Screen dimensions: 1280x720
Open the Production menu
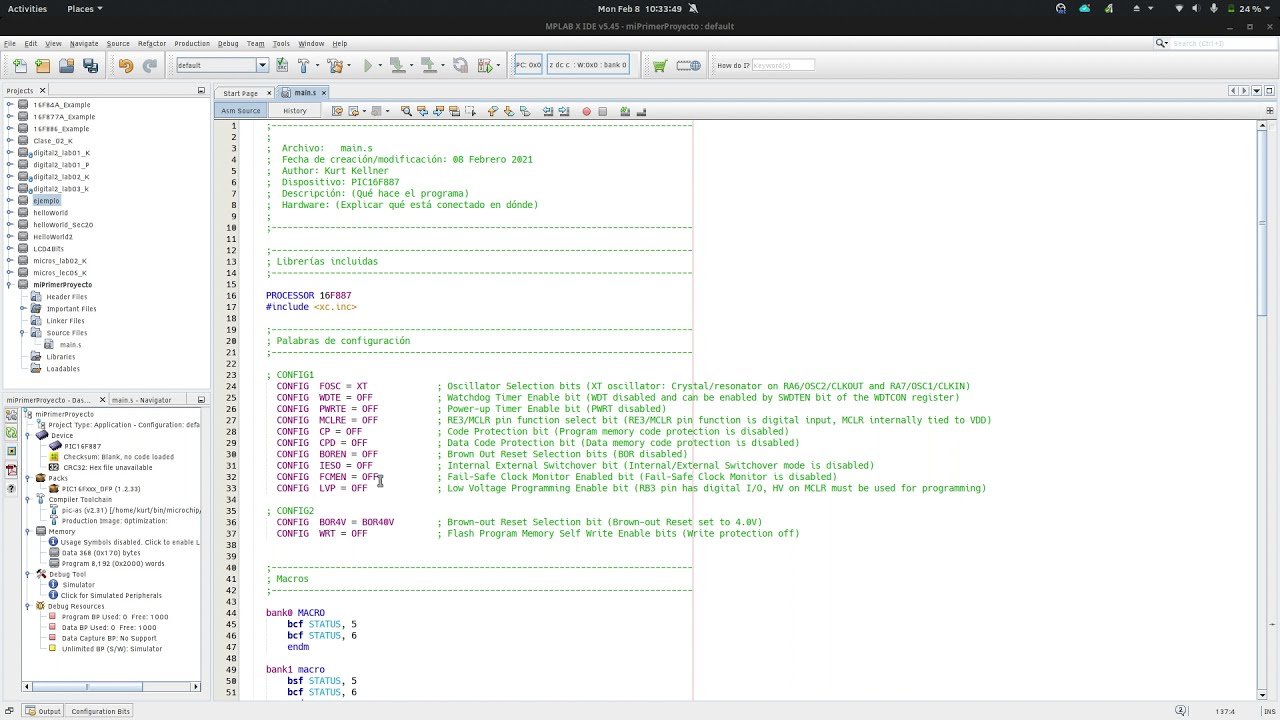192,43
